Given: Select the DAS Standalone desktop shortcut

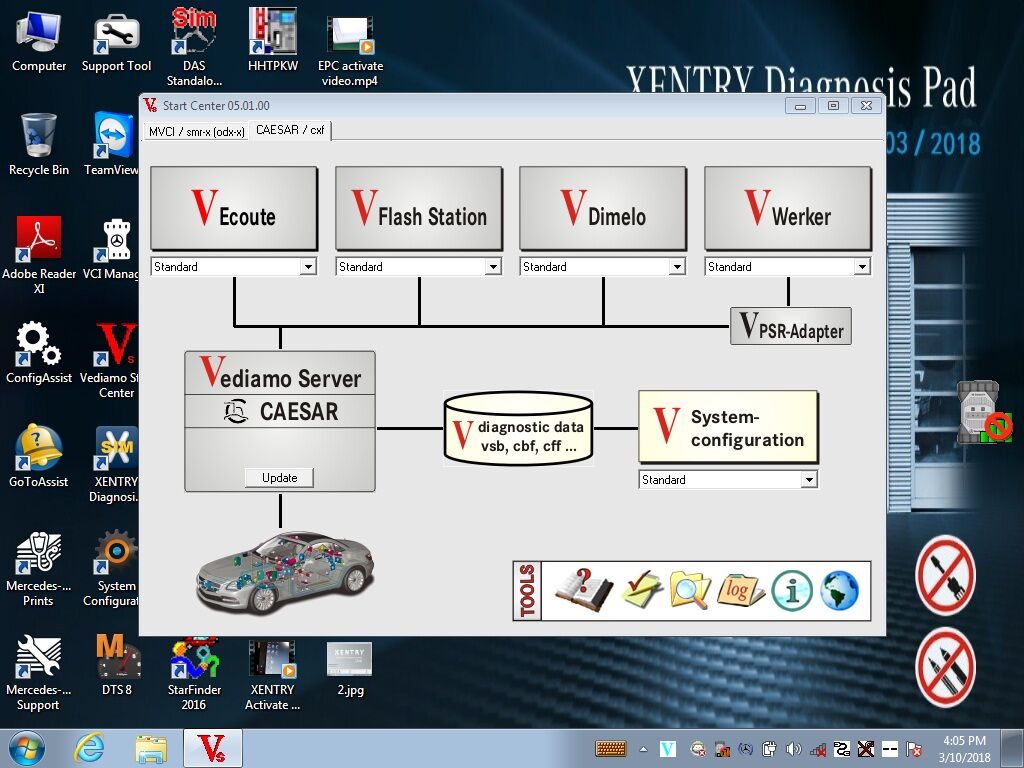Looking at the screenshot, I should (194, 47).
